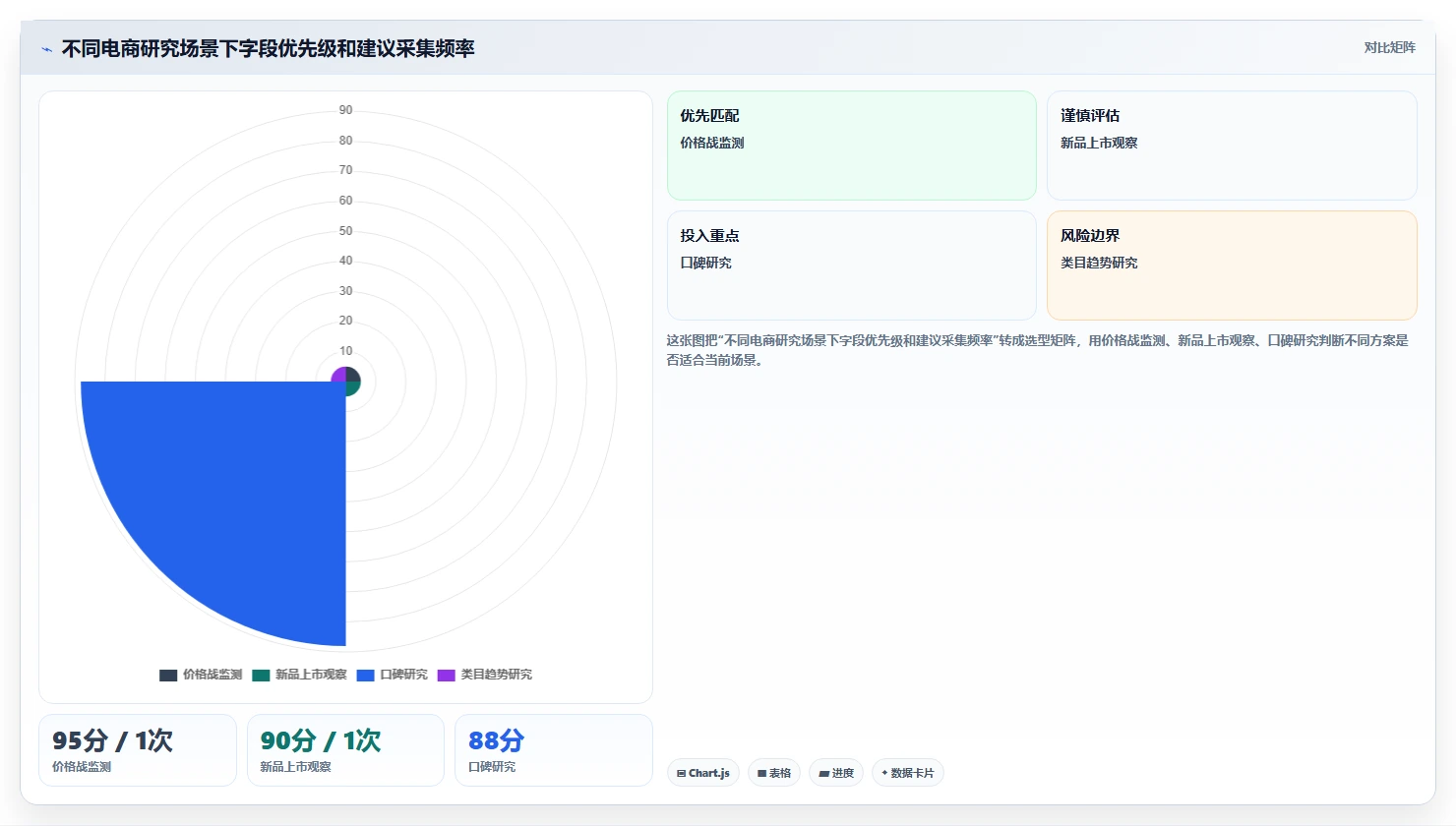This screenshot has height=826, width=1456.
Task: Open the 投入重点 matrix card
Action: click(x=852, y=265)
